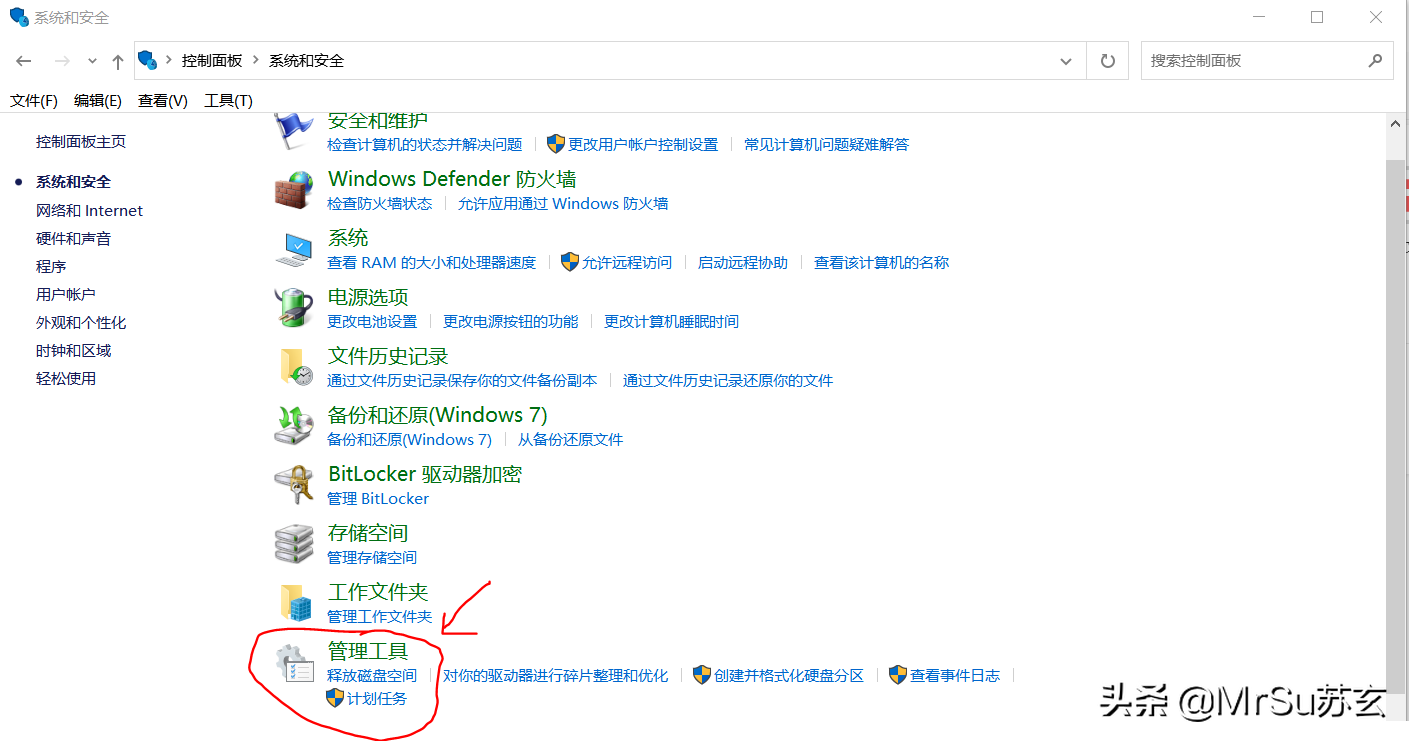Open recent locations dropdown arrow
Viewport: 1409px width, 741px height.
point(92,61)
